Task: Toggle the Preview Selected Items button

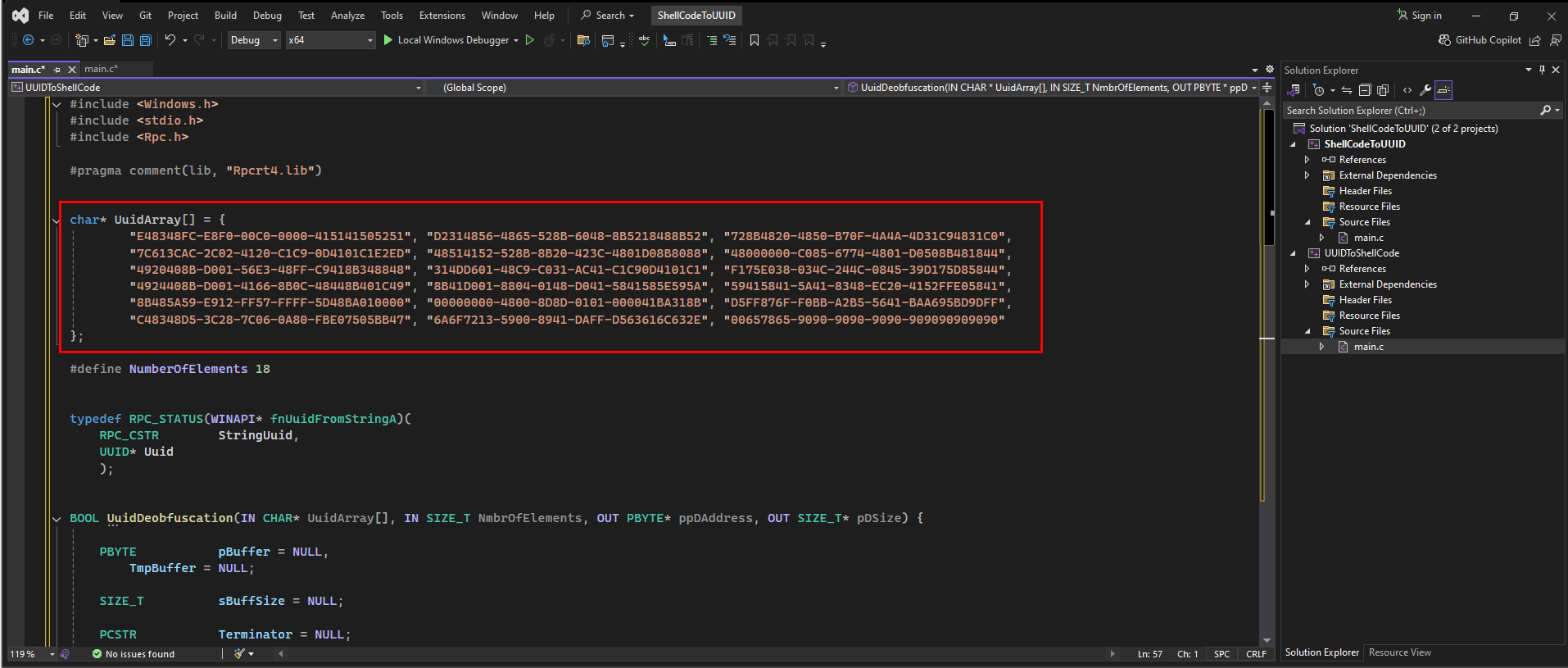Action: [1443, 90]
